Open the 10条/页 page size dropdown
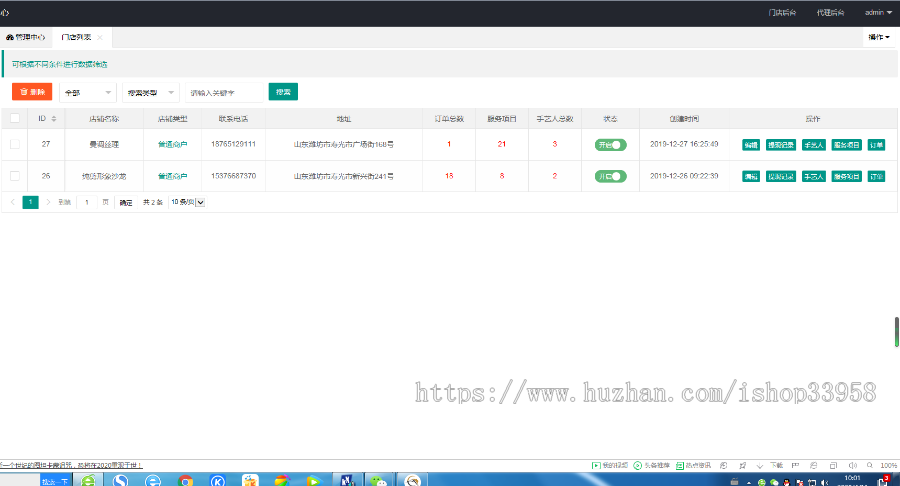This screenshot has height=486, width=900. point(188,202)
